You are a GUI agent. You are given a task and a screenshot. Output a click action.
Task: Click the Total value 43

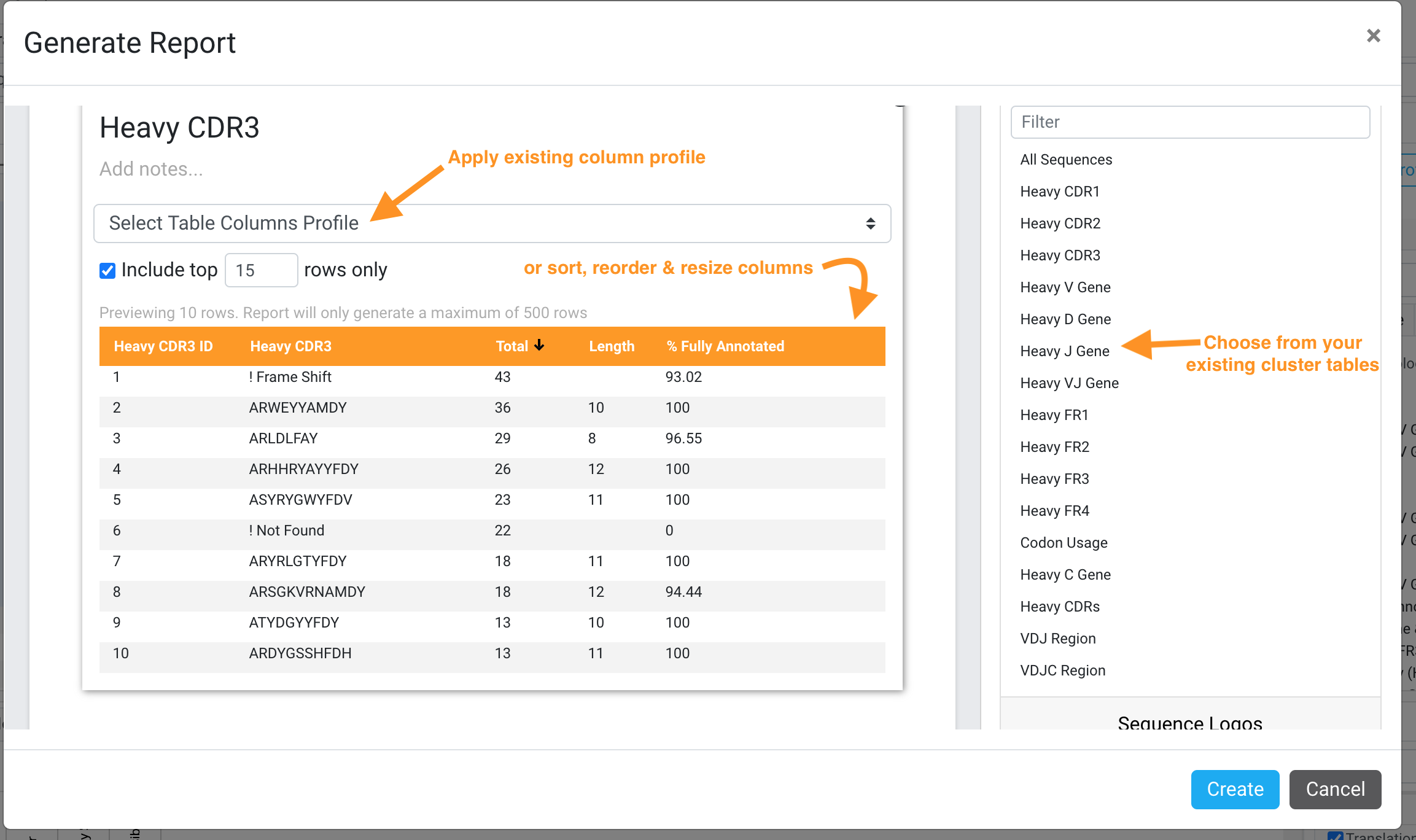[502, 377]
